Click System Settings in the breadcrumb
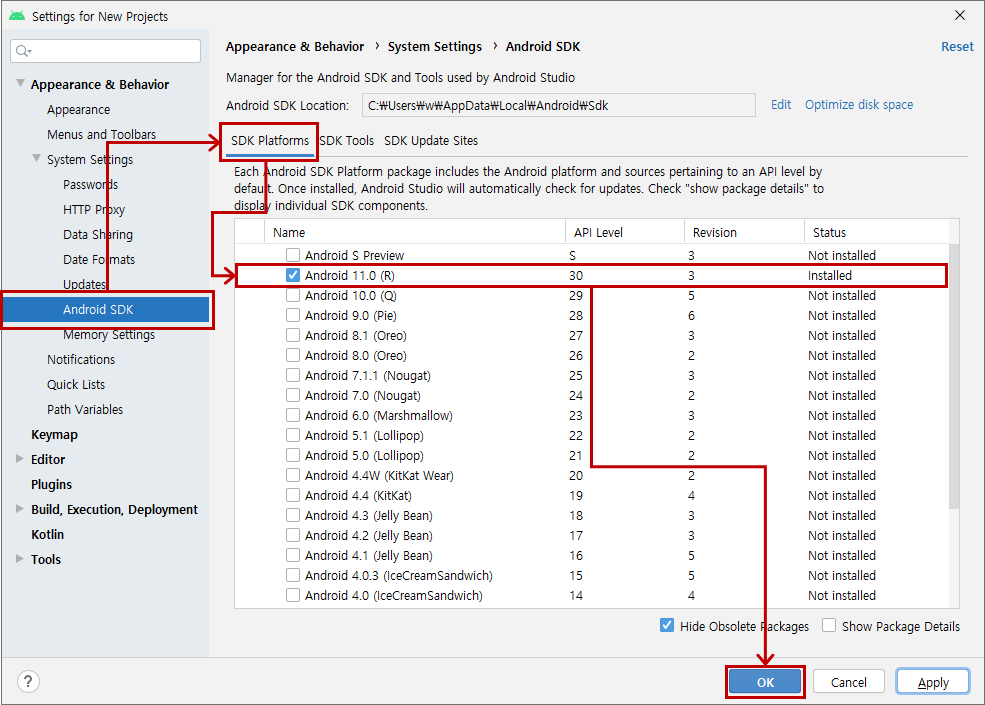 435,46
